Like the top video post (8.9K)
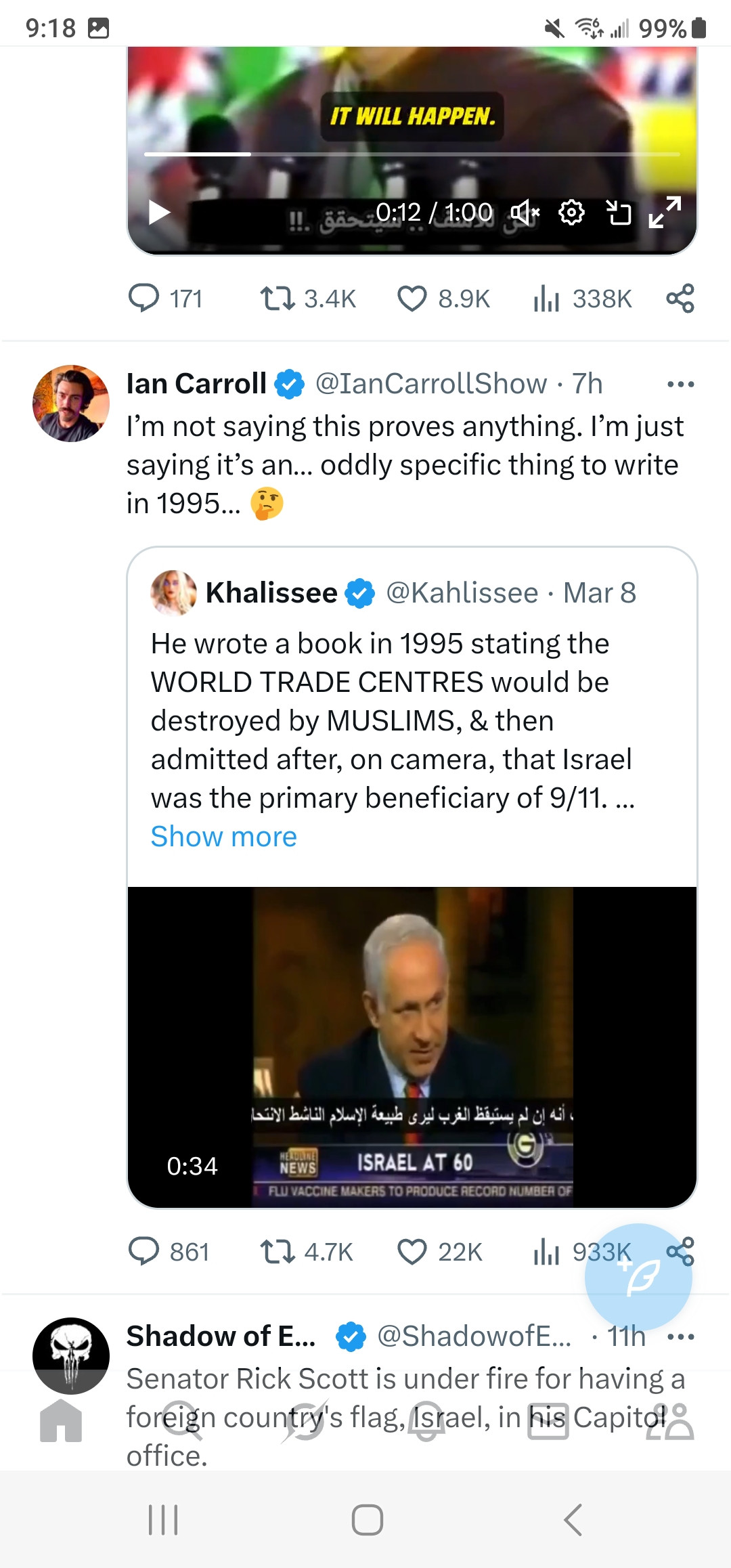Viewport: 731px width, 1568px height. (x=412, y=299)
